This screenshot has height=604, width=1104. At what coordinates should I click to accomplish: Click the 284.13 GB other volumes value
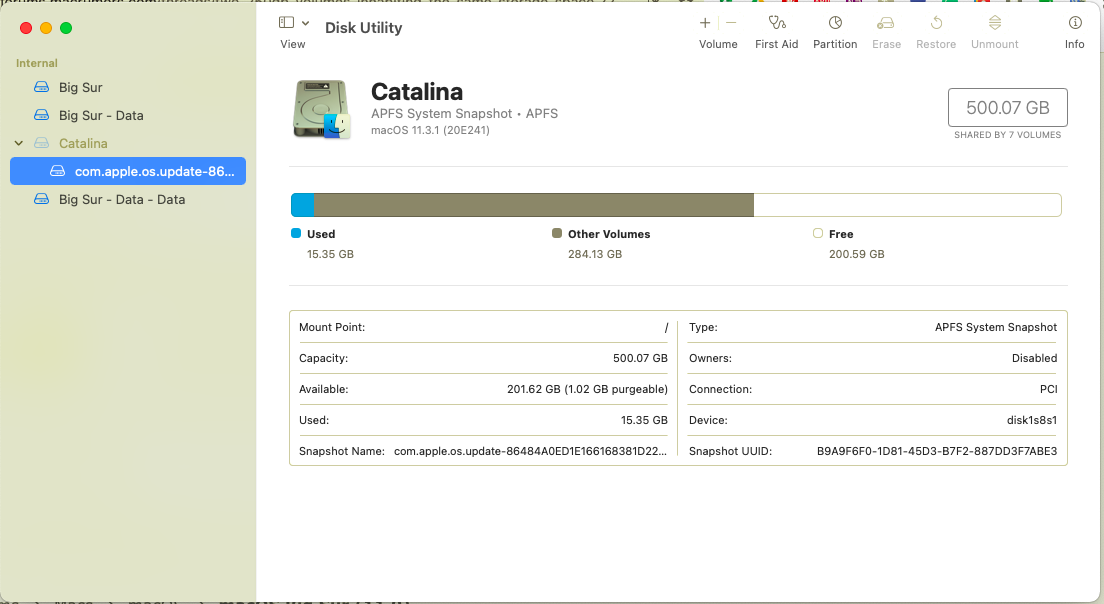pyautogui.click(x=595, y=254)
